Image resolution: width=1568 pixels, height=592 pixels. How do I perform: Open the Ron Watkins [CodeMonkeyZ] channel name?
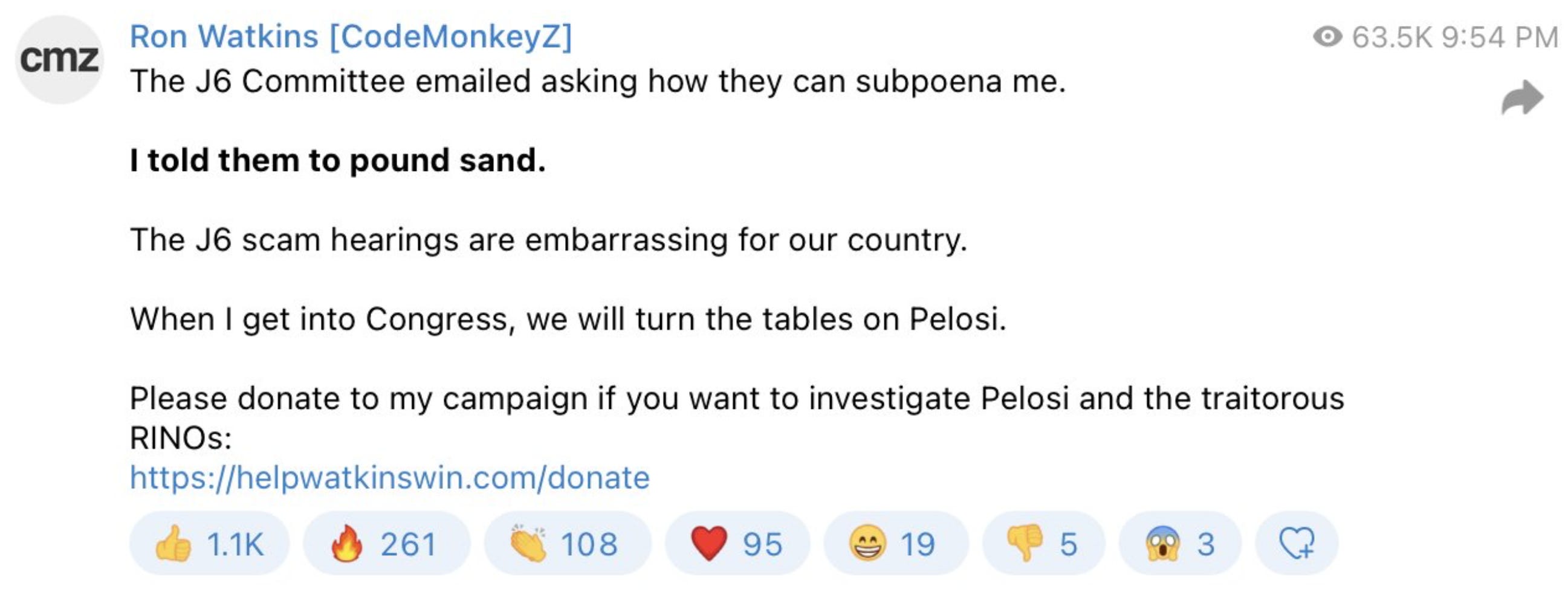tap(351, 36)
